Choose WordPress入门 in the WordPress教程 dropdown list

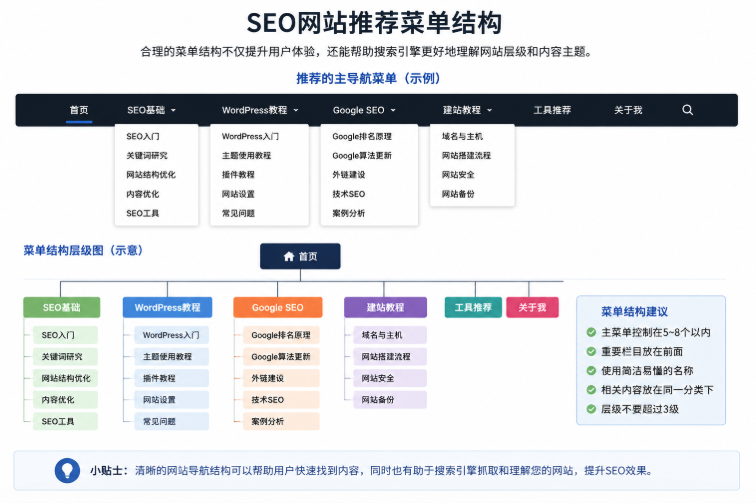tap(250, 136)
